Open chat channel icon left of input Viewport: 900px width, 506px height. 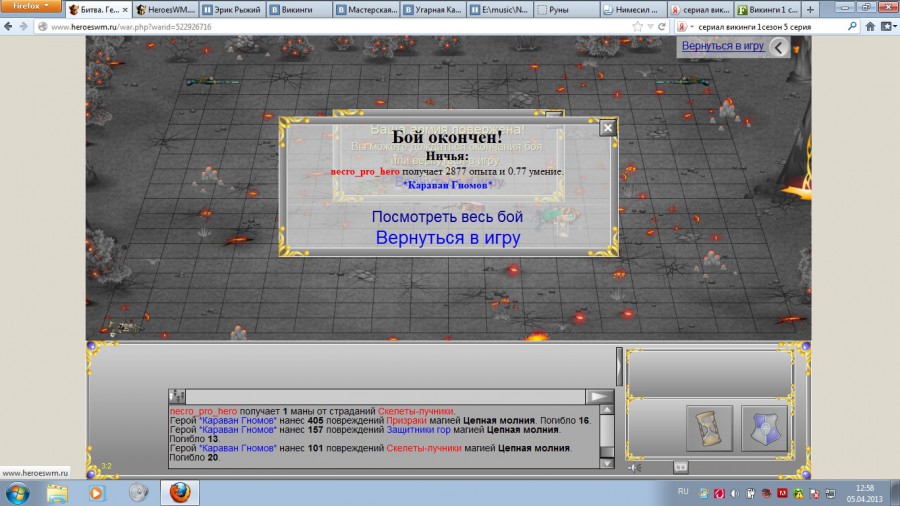(177, 396)
